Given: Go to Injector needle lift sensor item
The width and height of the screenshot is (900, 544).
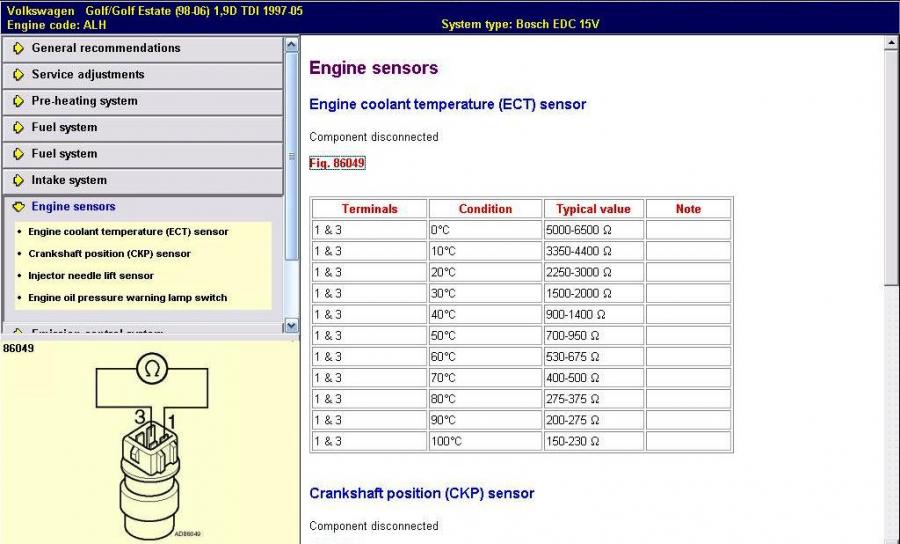Looking at the screenshot, I should coord(91,275).
